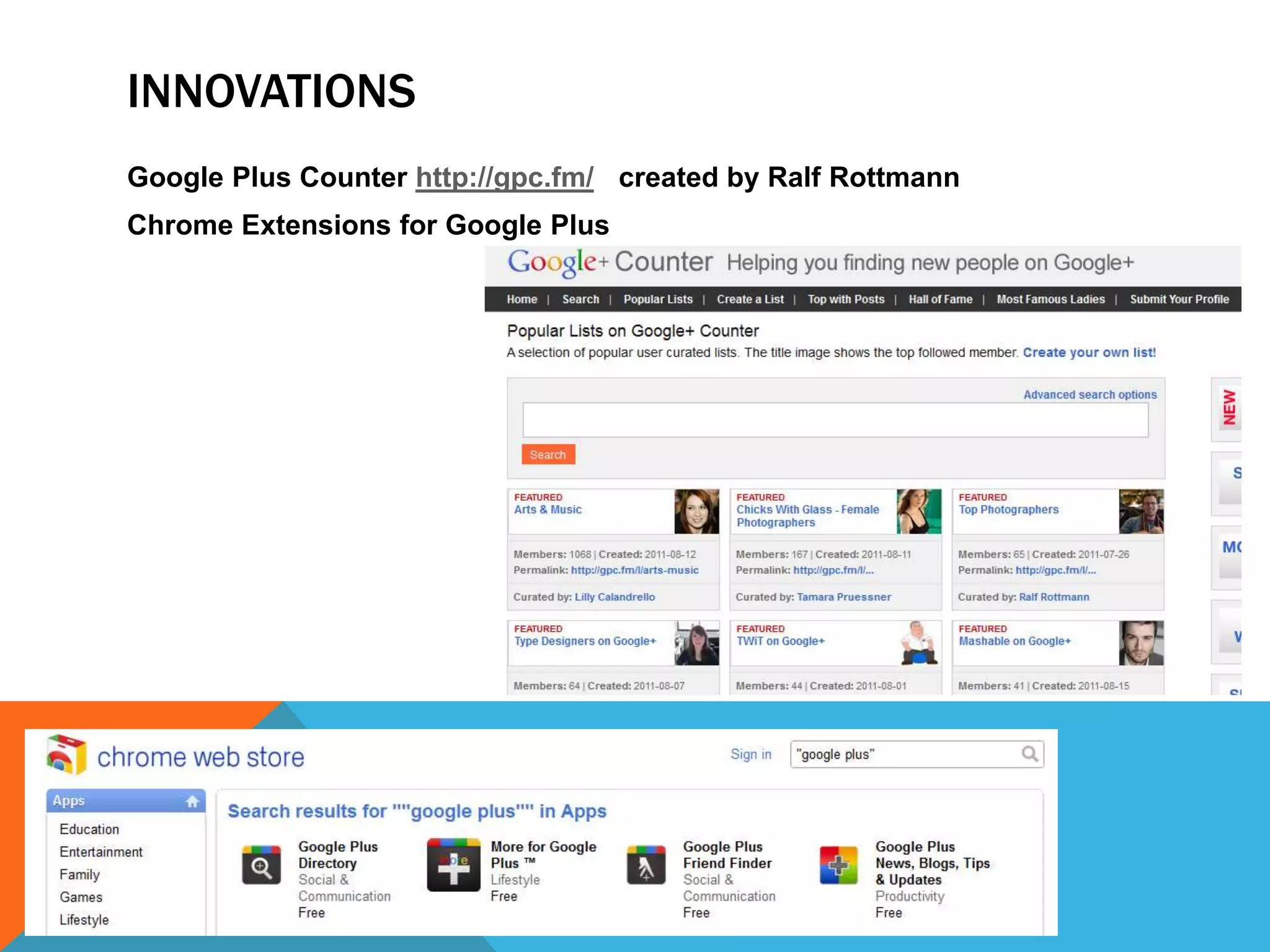The image size is (1270, 952).
Task: Open the Home menu item
Action: [x=522, y=299]
